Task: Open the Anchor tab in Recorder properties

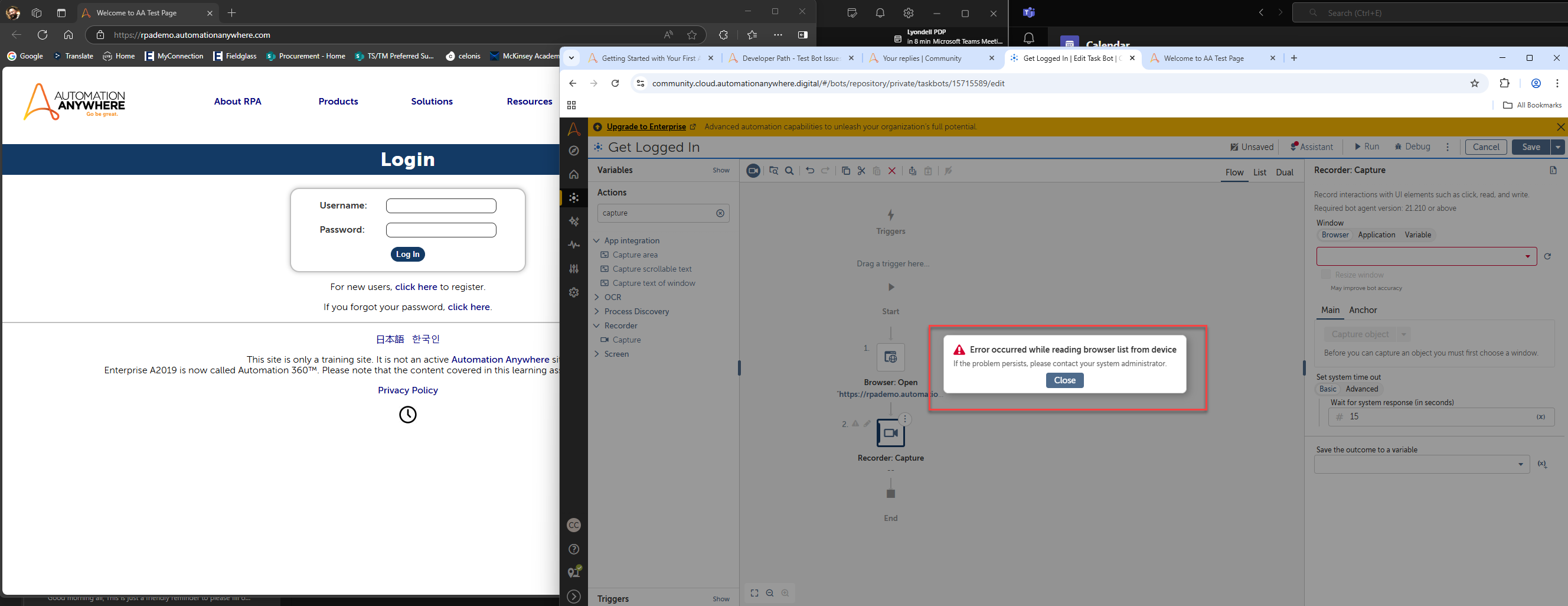Action: coord(1363,310)
